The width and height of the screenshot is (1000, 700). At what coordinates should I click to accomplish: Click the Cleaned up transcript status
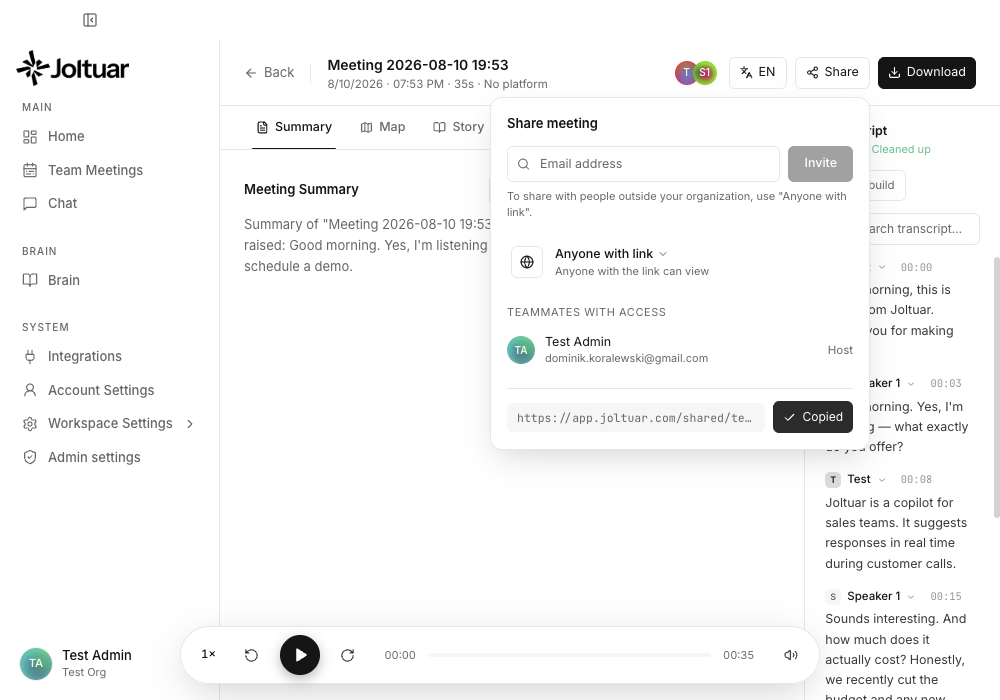click(901, 149)
